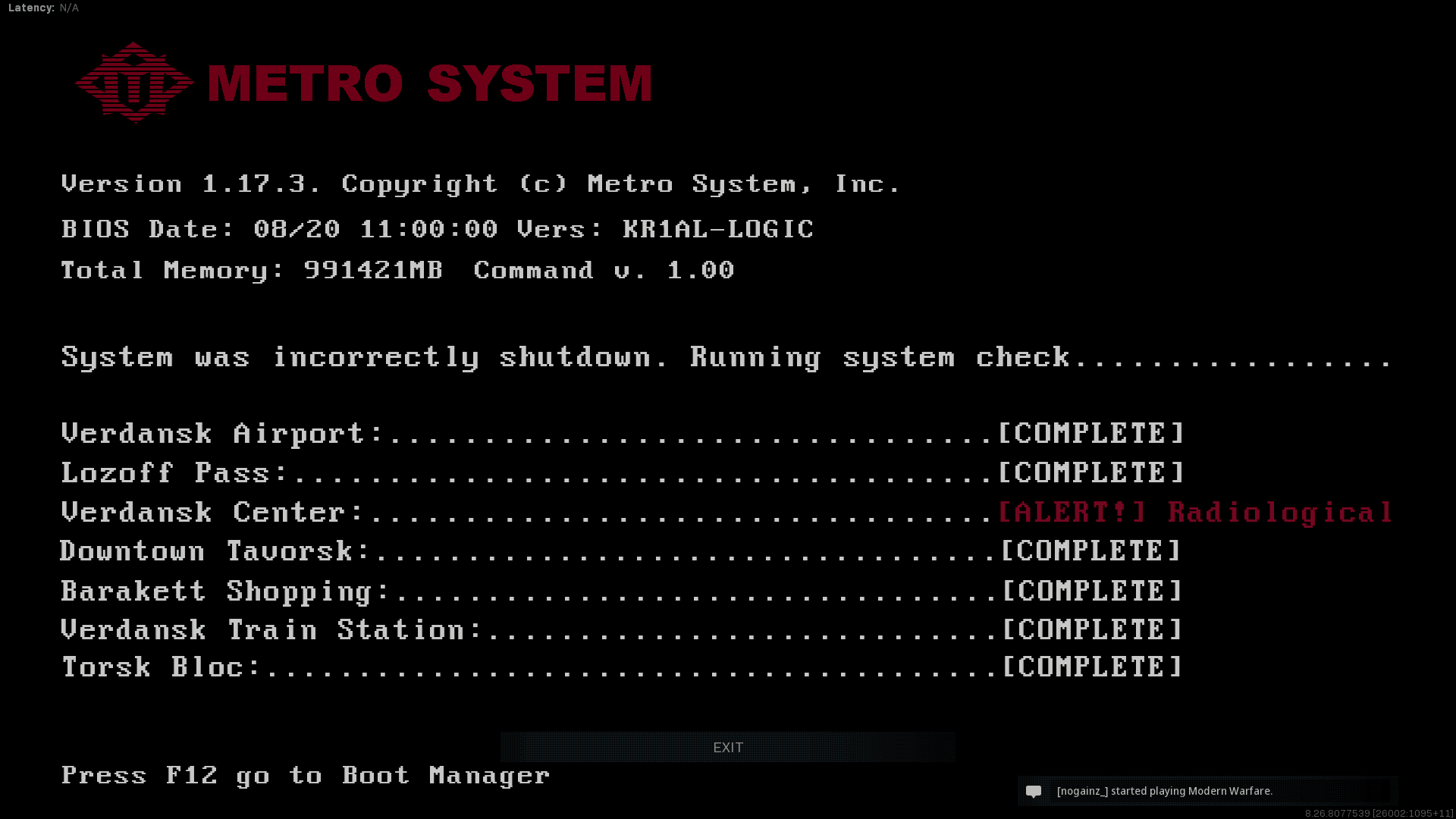The width and height of the screenshot is (1456, 819).
Task: Select the Lozoff Pass status line
Action: click(623, 472)
